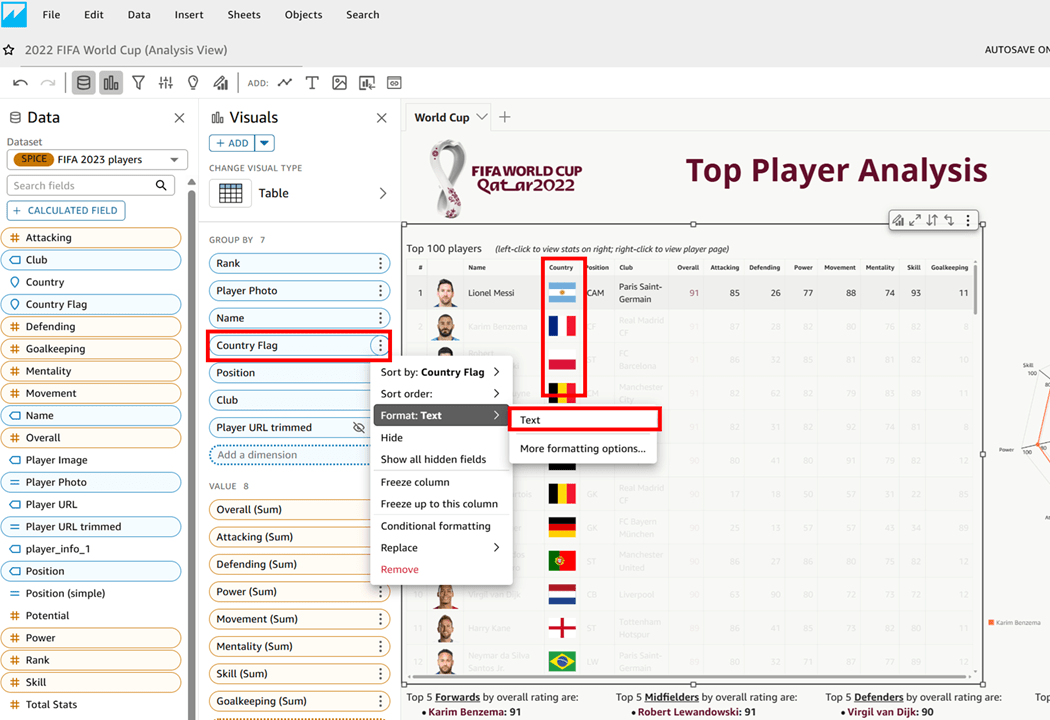The height and width of the screenshot is (720, 1050).
Task: Expand Change Visual Type chevron
Action: click(x=383, y=193)
